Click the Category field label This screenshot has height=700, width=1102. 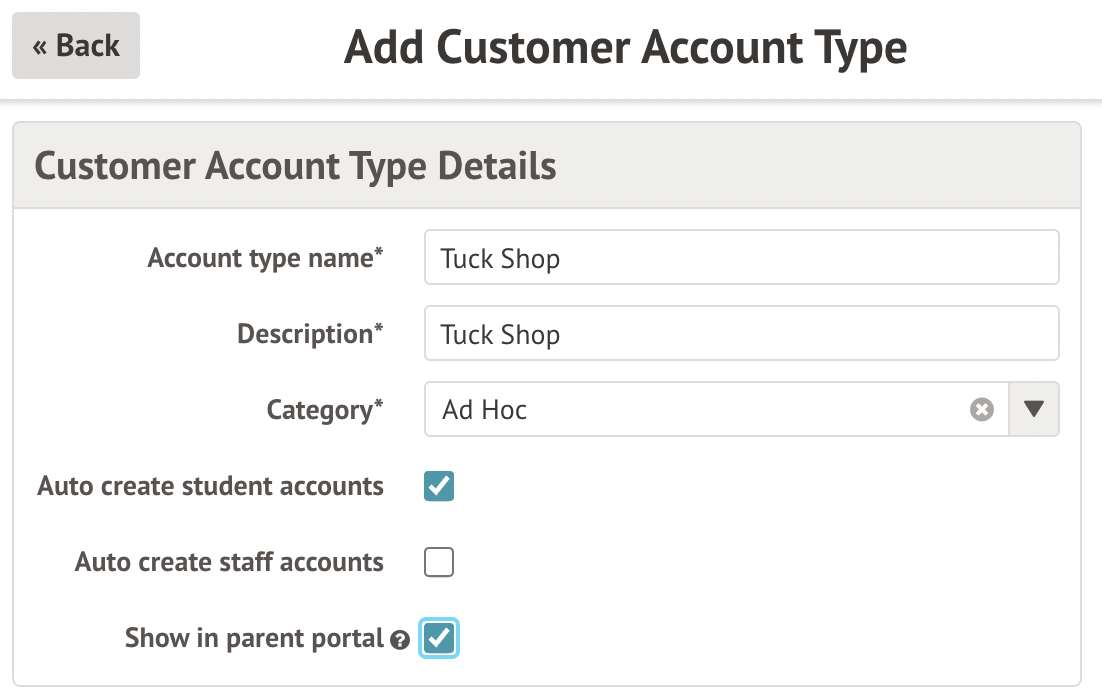point(319,410)
